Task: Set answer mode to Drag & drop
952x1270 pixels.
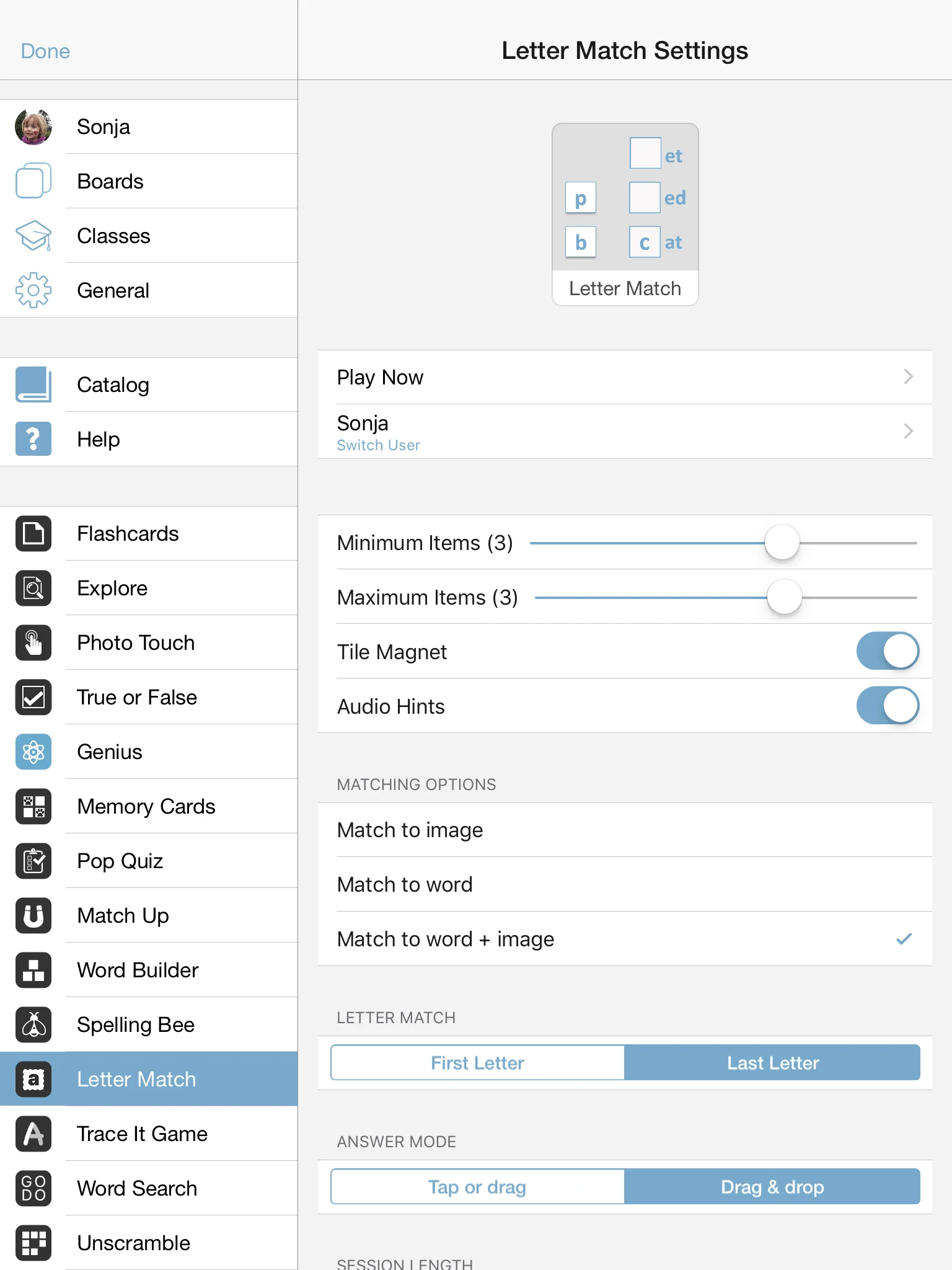Action: coord(772,1187)
